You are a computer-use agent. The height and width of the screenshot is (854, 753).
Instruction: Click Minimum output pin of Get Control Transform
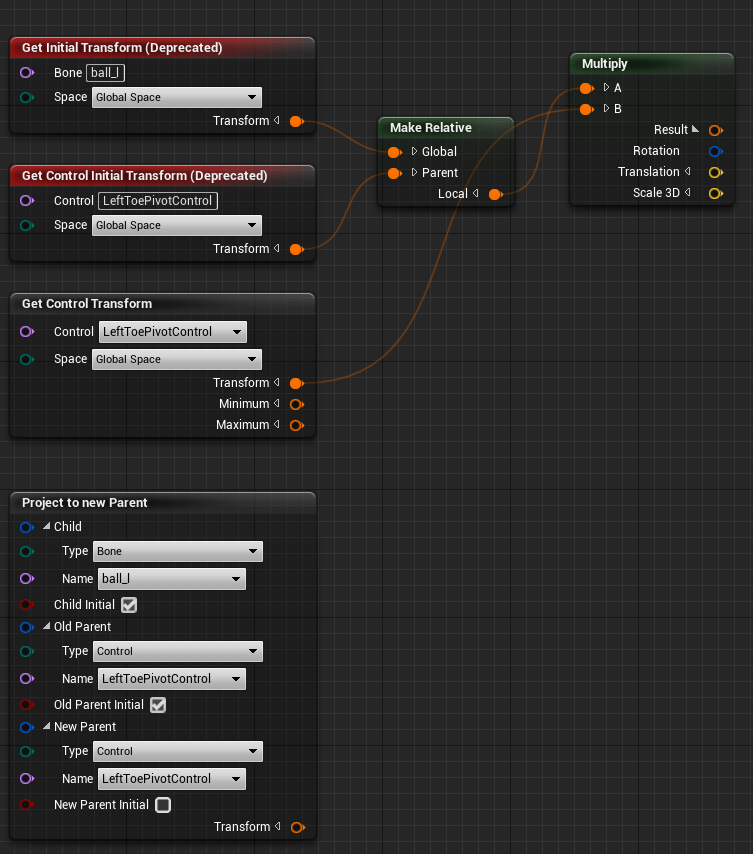click(x=297, y=404)
